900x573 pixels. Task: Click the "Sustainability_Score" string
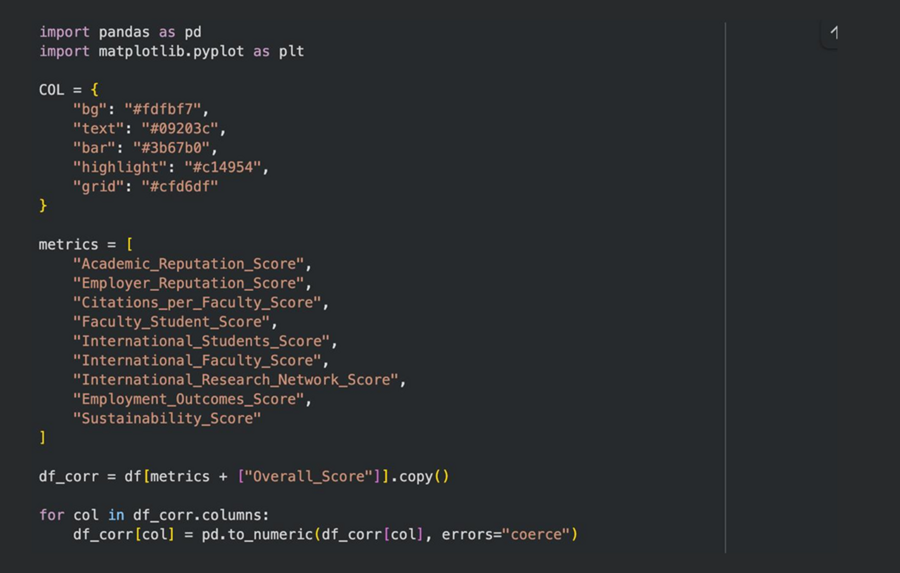click(167, 418)
